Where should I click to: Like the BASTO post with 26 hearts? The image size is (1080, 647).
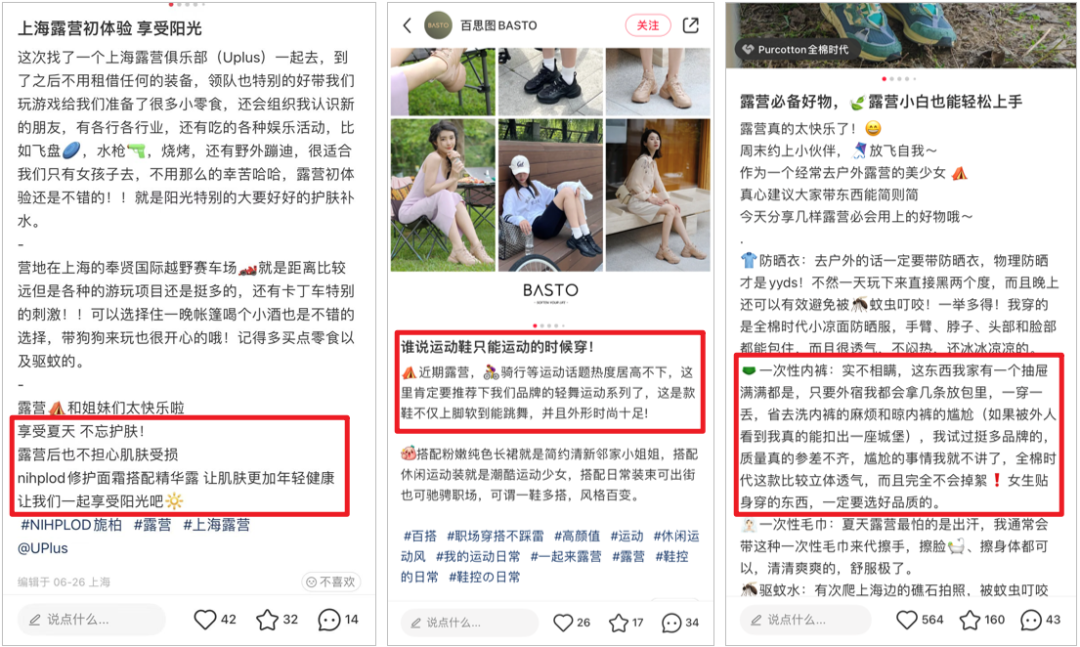(x=563, y=622)
